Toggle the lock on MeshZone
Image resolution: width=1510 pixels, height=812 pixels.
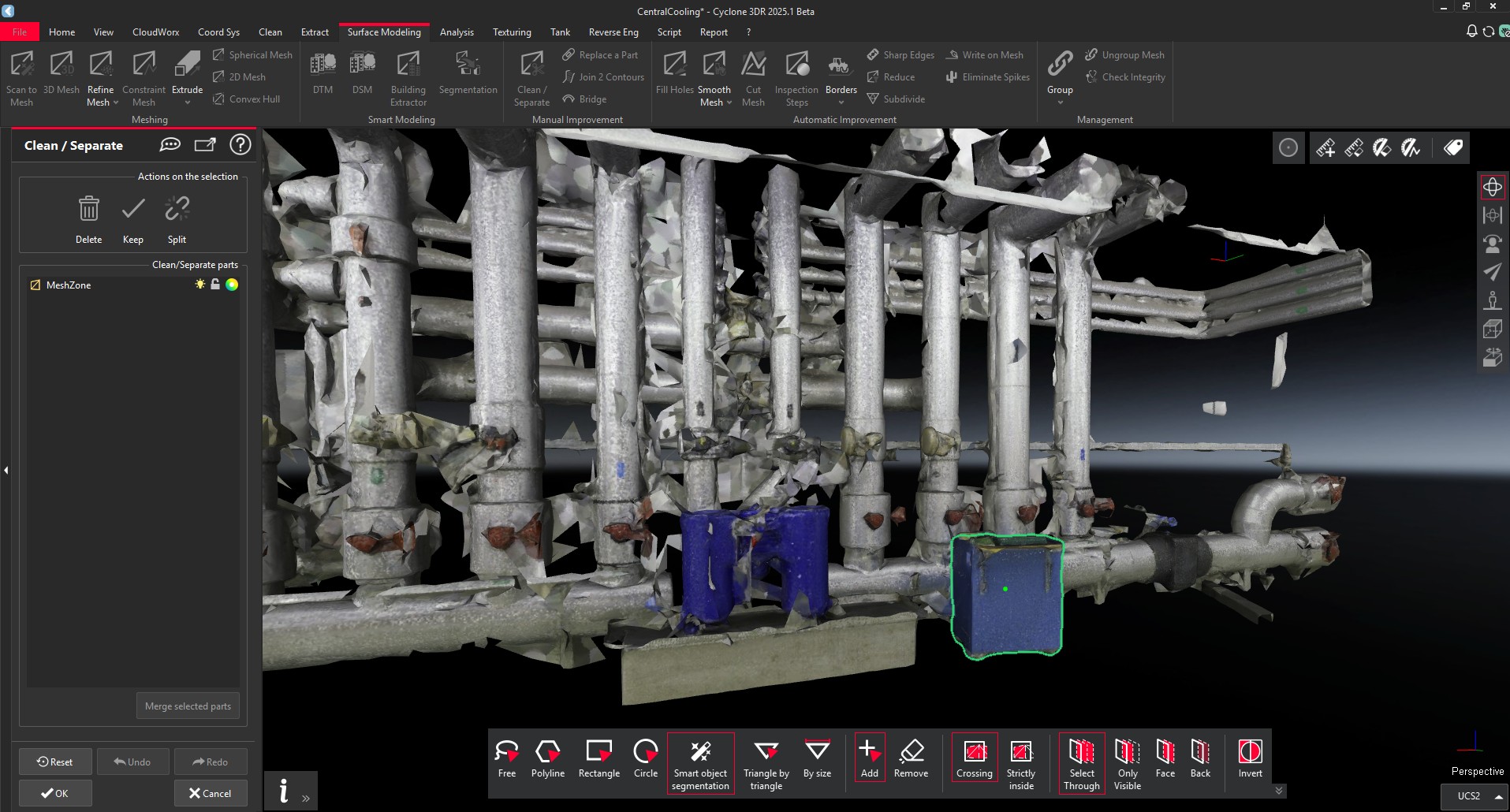point(215,285)
